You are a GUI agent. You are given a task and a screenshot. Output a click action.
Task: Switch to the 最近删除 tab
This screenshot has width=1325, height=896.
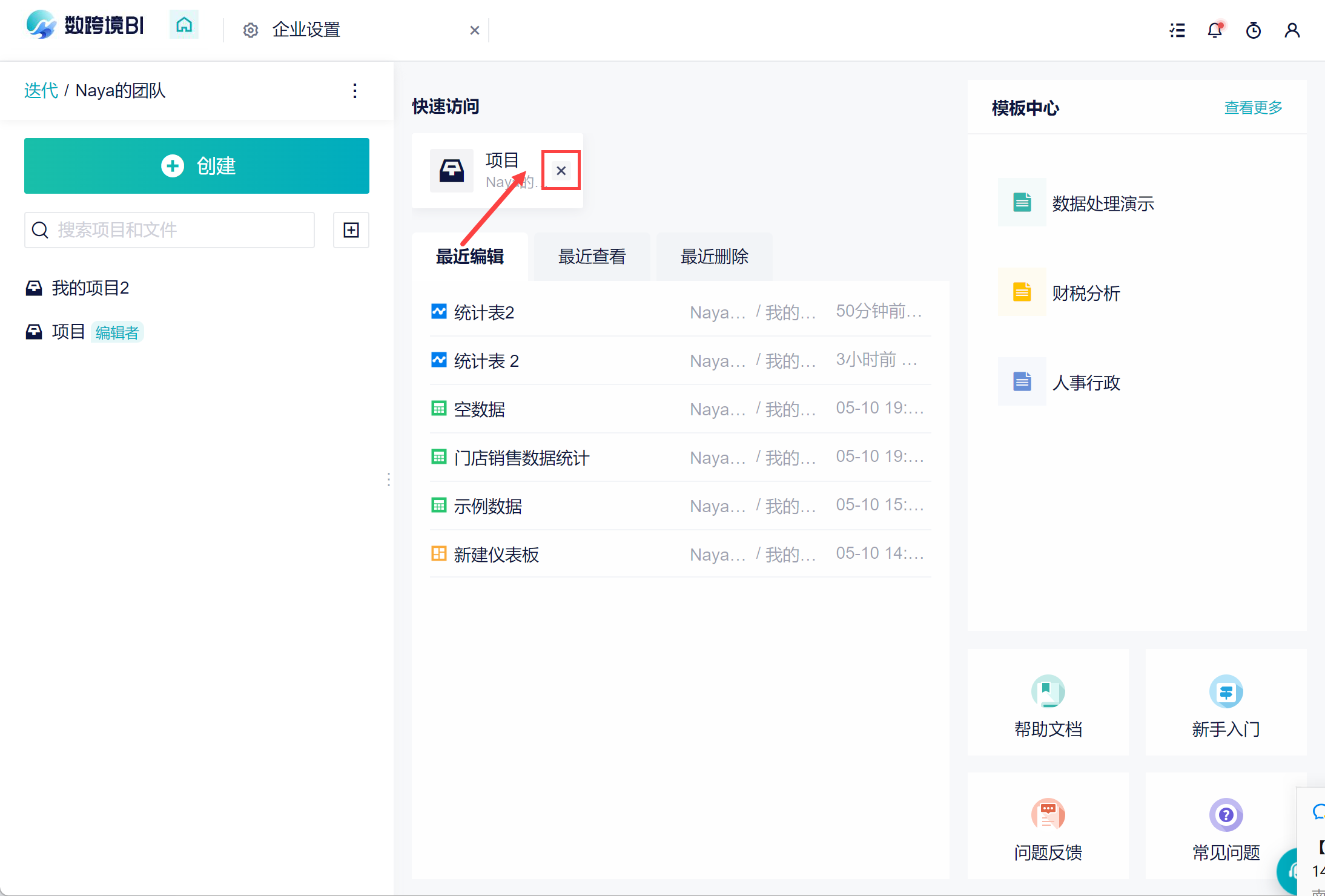click(x=714, y=257)
